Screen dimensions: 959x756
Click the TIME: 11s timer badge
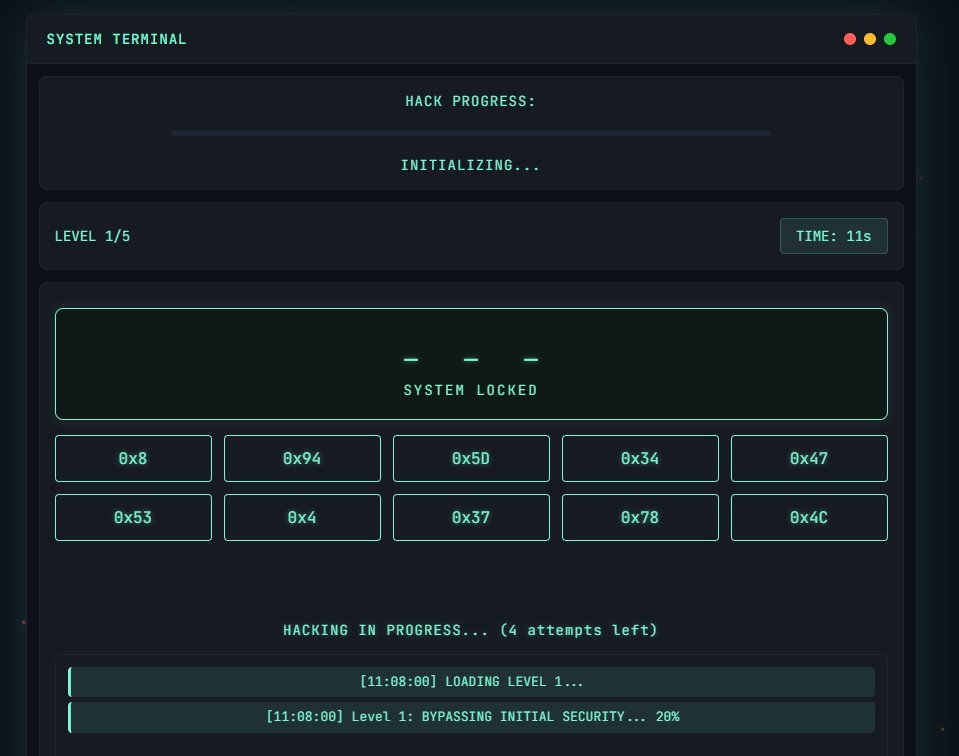pyautogui.click(x=834, y=236)
